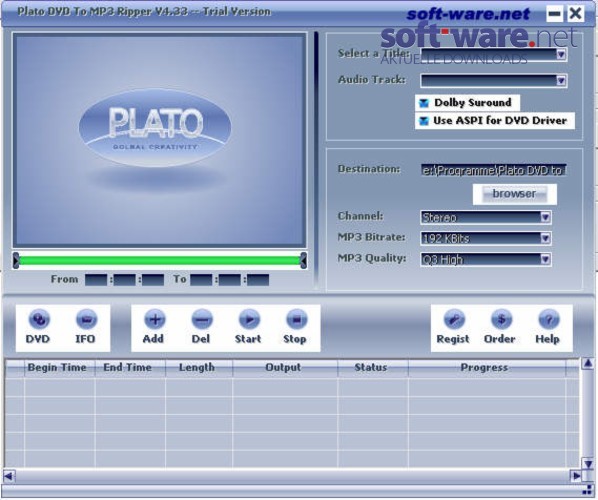Screen dimensions: 598x500
Task: Click the Output column header
Action: (285, 368)
